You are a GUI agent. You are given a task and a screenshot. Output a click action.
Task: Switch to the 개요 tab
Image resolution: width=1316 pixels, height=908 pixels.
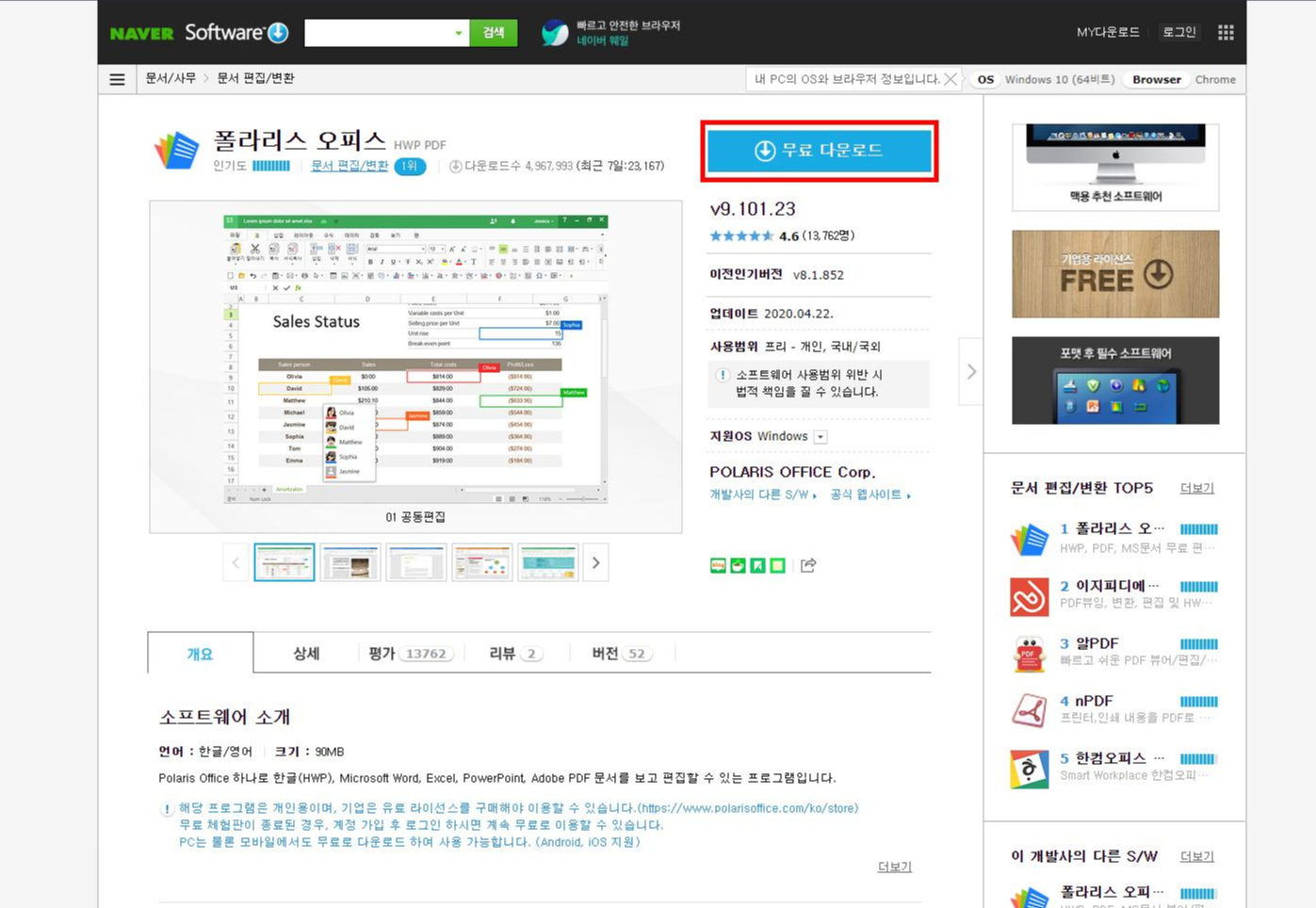(201, 654)
